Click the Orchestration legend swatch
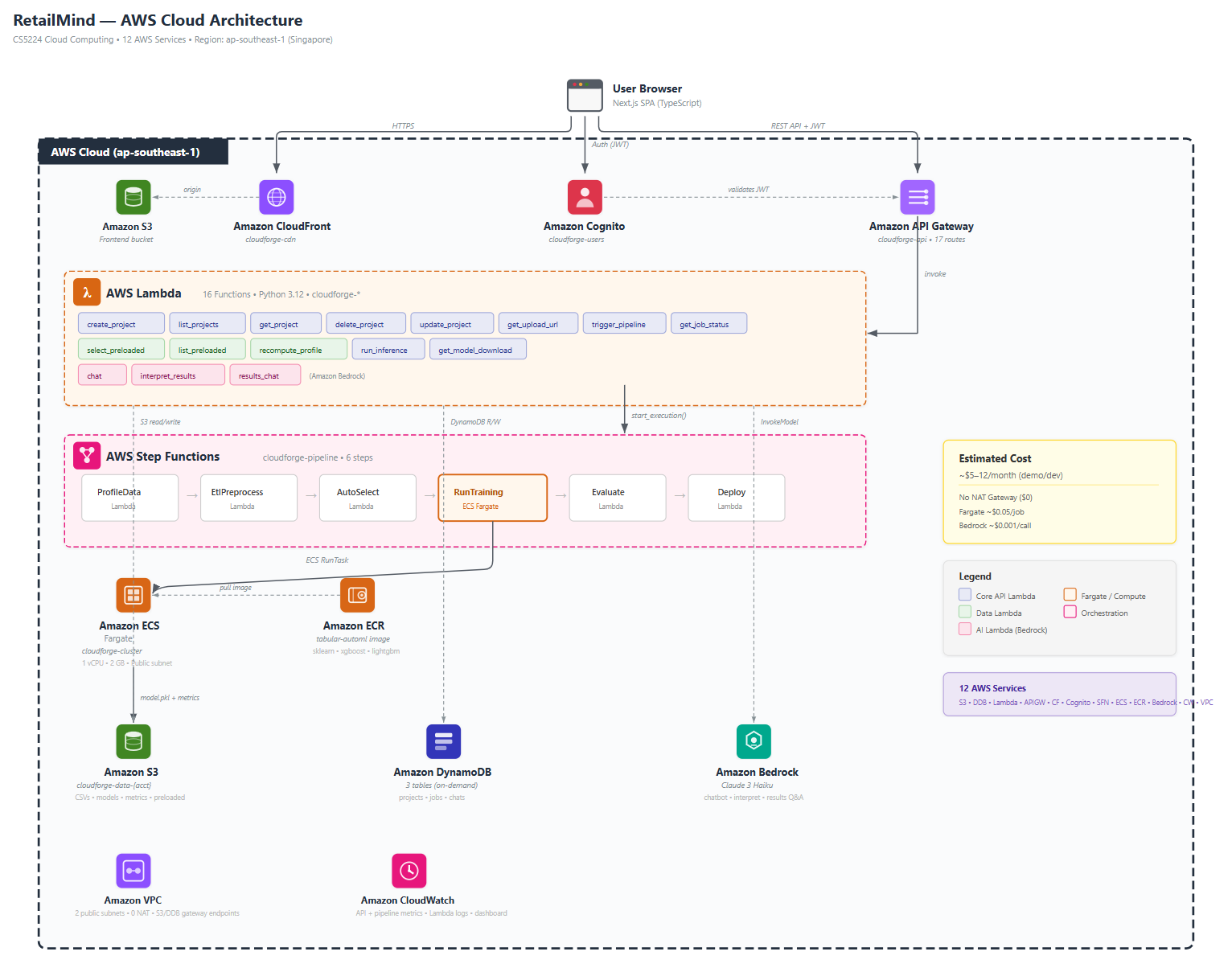Viewport: 1232px width, 972px height. coord(1070,612)
